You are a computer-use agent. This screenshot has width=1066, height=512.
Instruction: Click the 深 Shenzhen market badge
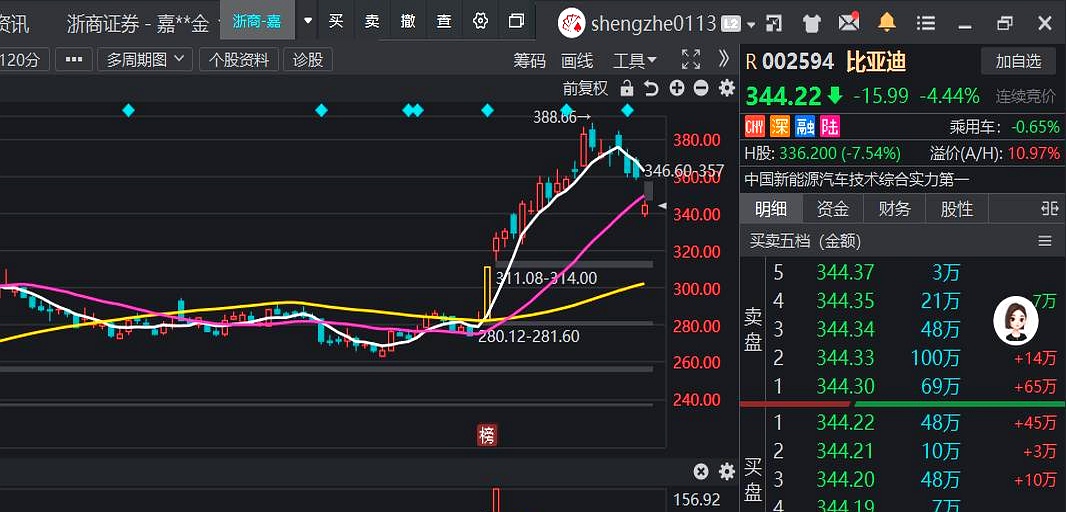(780, 126)
